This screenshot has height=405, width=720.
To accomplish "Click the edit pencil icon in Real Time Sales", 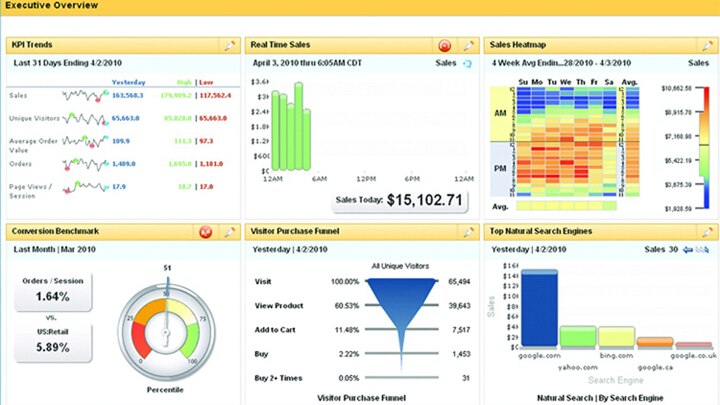I will [468, 45].
